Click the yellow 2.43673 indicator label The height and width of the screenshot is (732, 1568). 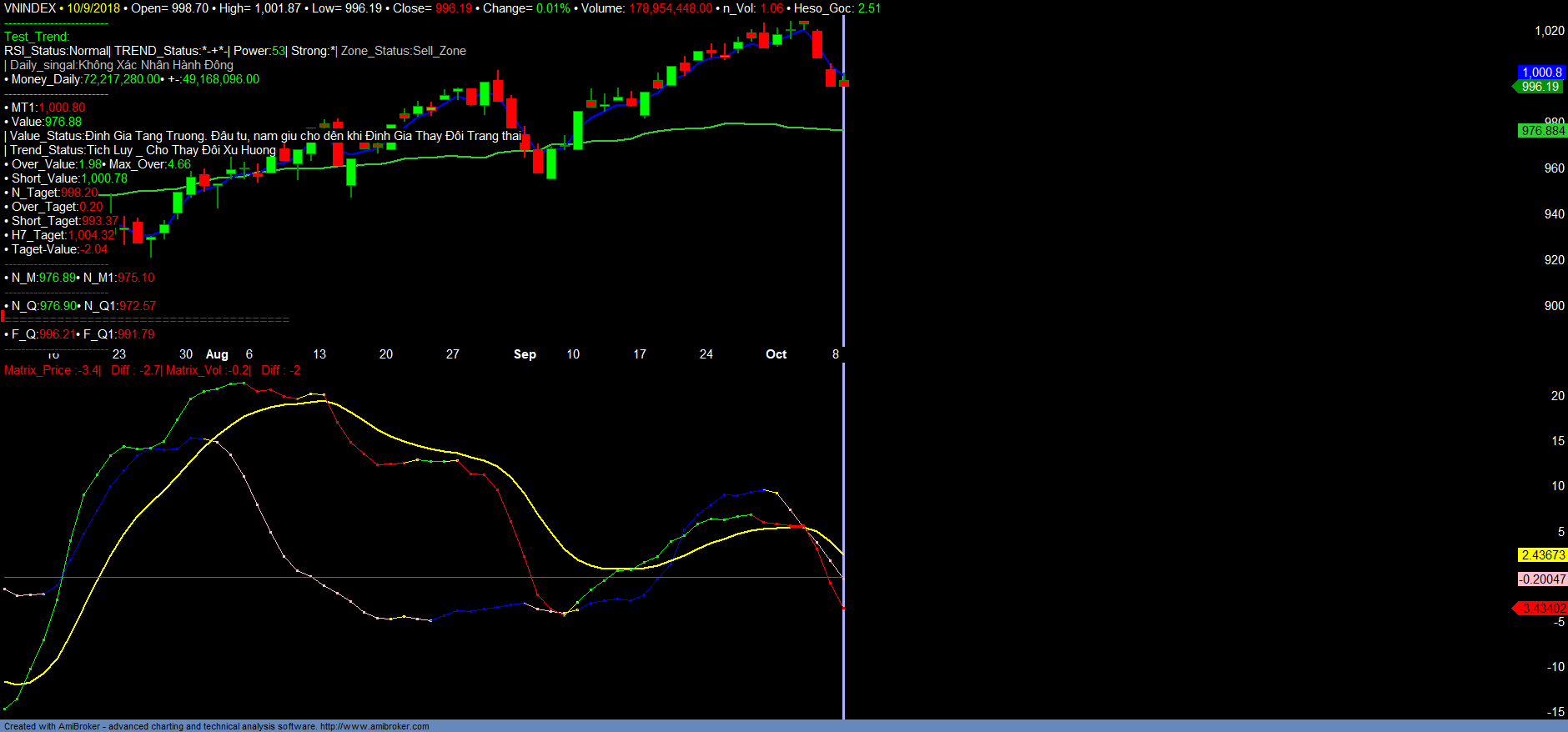[x=1542, y=555]
